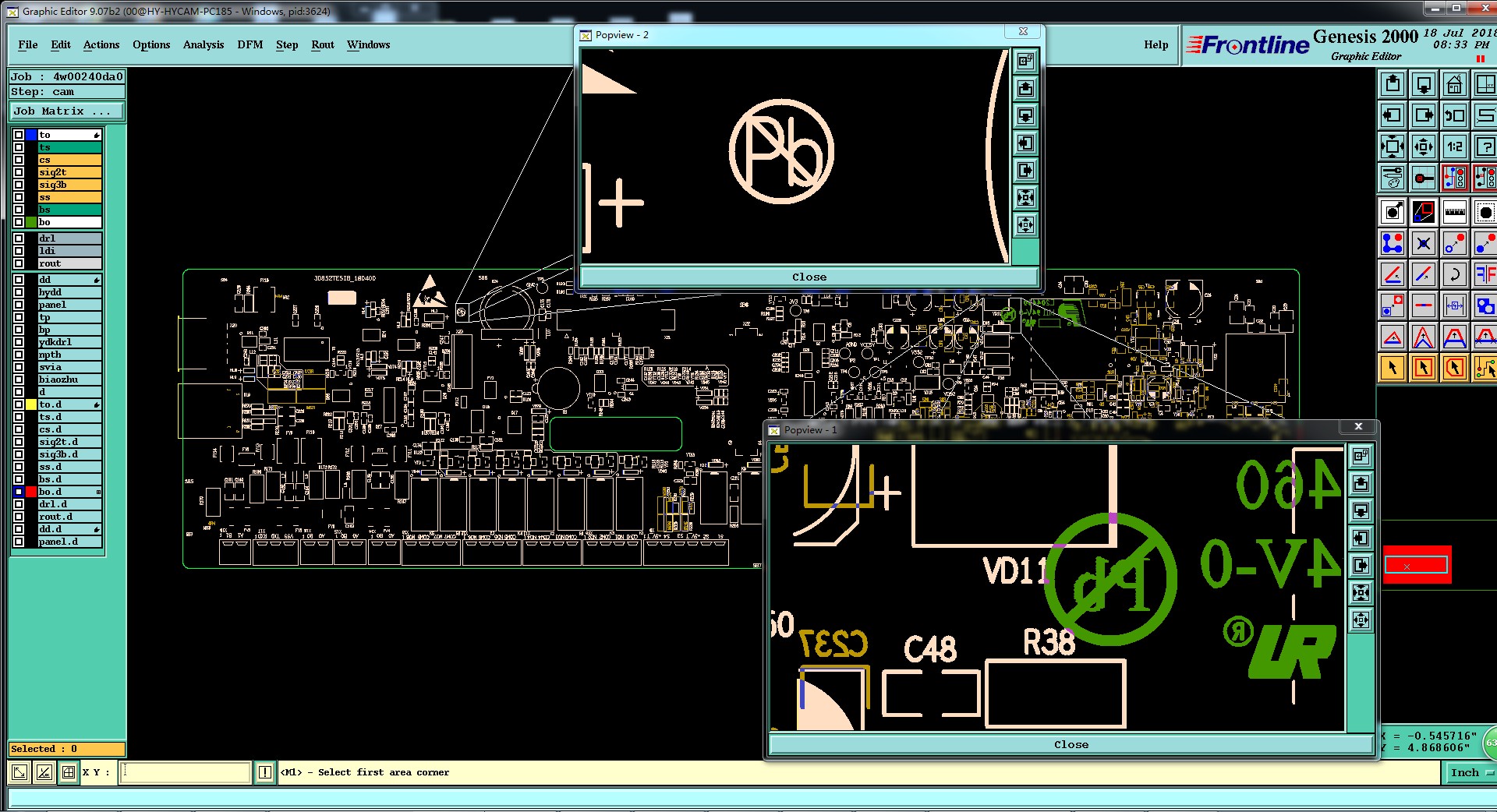The height and width of the screenshot is (812, 1497).
Task: Click the zoom in icon with inward arrows
Action: point(1393,147)
